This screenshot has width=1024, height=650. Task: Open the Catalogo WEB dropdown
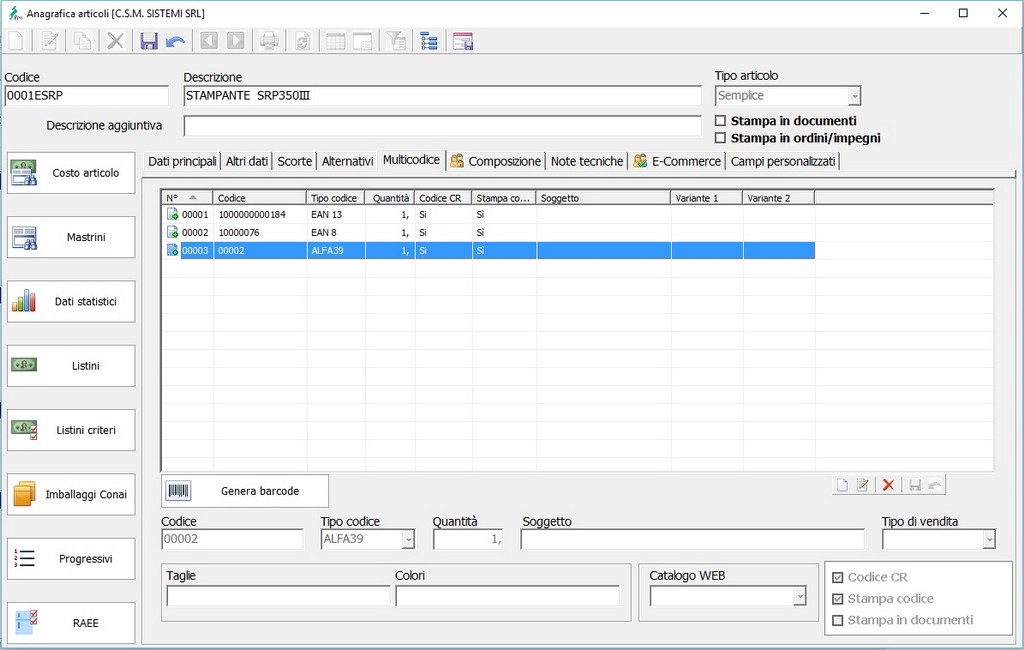[799, 596]
